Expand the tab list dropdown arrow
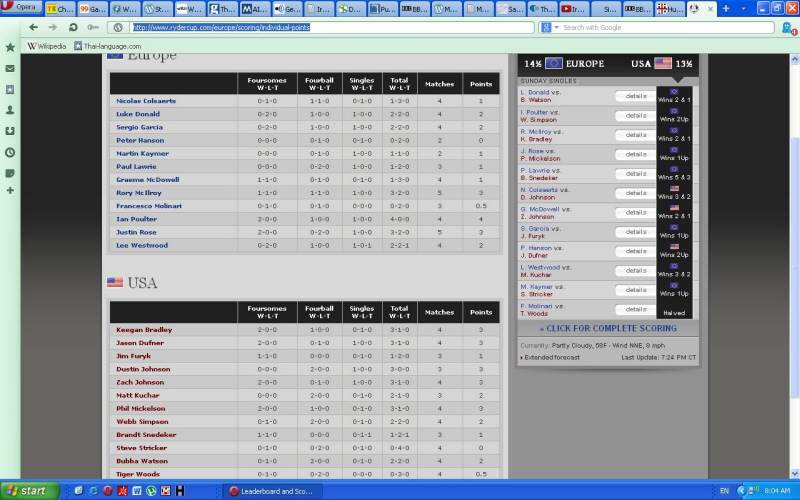This screenshot has height=500, width=800. click(x=743, y=9)
